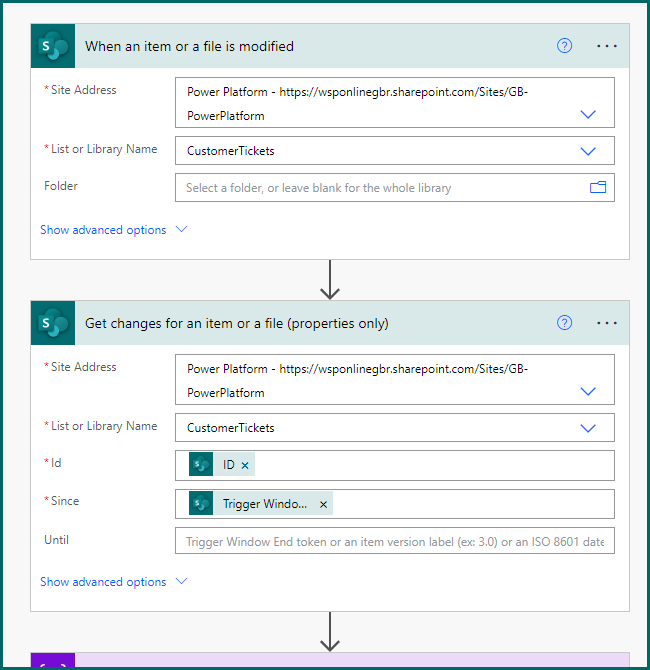
Task: Select the ID token in the Id field
Action: (222, 464)
